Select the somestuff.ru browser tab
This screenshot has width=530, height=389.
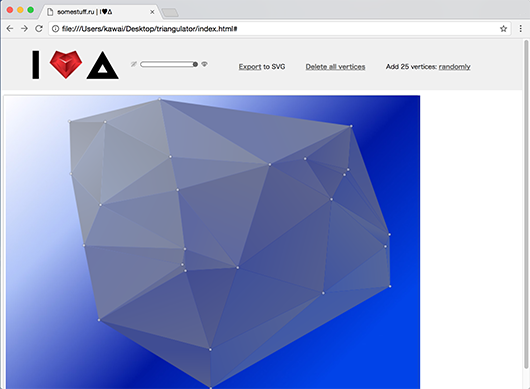[x=100, y=12]
